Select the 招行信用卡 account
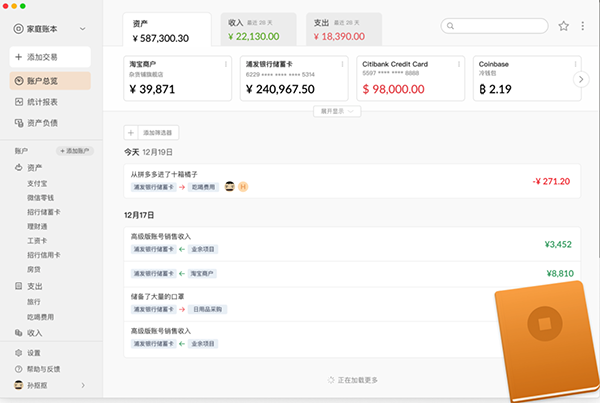The image size is (600, 403). coord(44,255)
